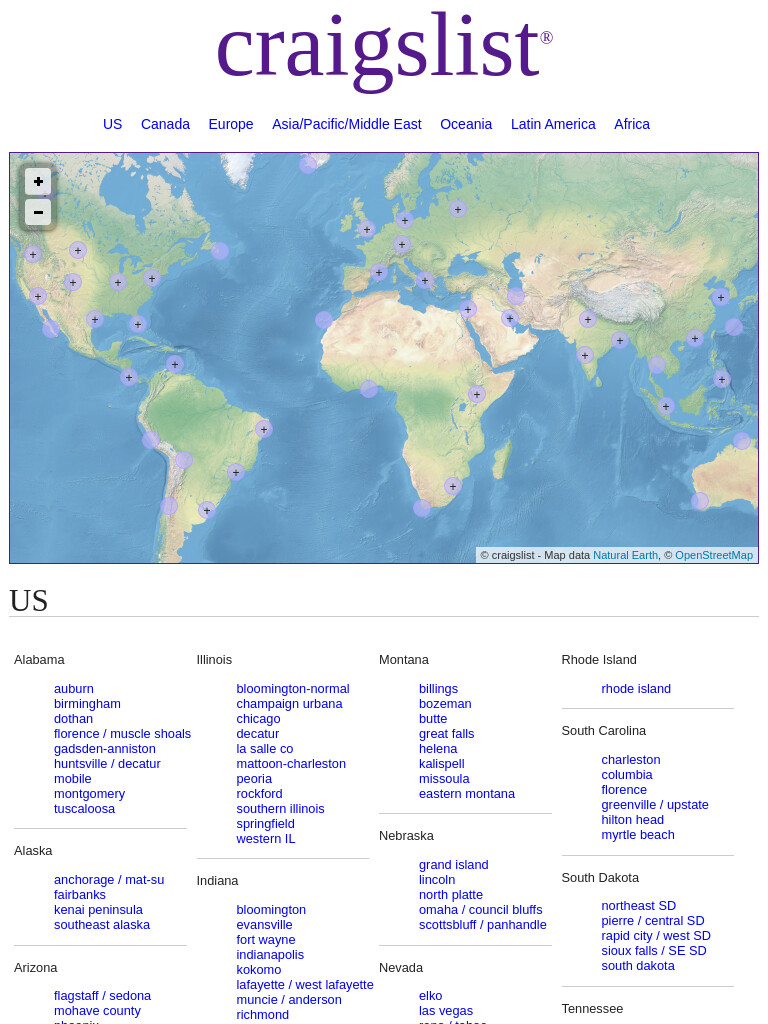Expand map cluster over the Persian Gulf
Image resolution: width=768 pixels, height=1024 pixels.
click(x=510, y=318)
